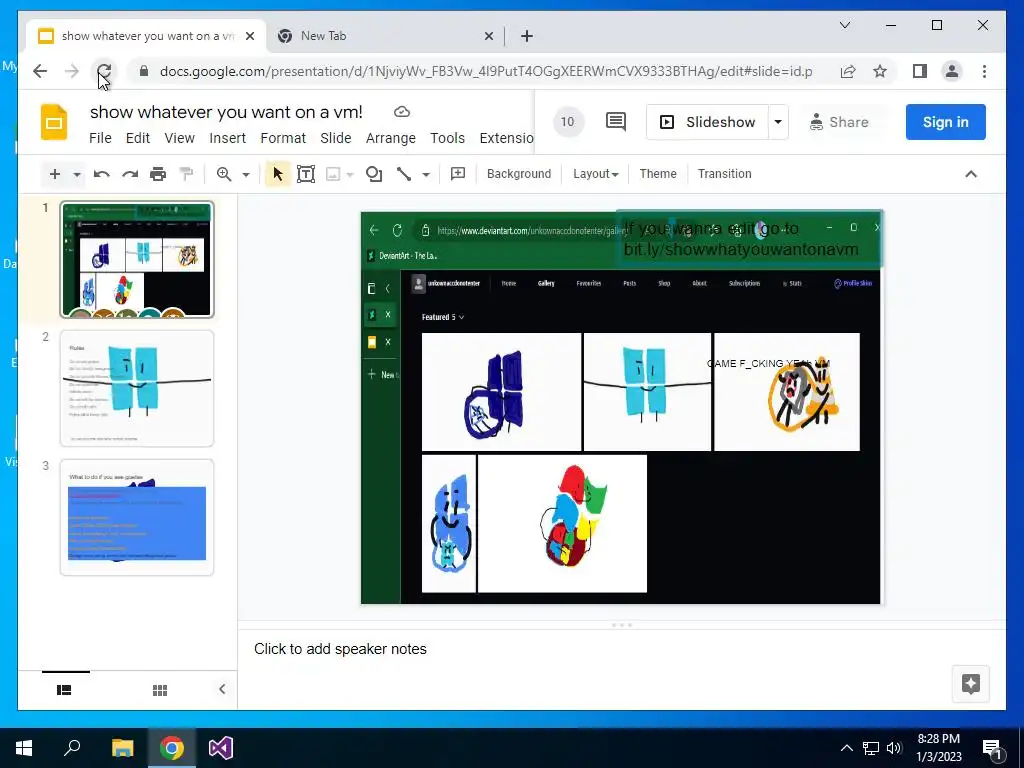This screenshot has width=1024, height=768.
Task: Toggle the Chrome side panel icon
Action: point(920,71)
